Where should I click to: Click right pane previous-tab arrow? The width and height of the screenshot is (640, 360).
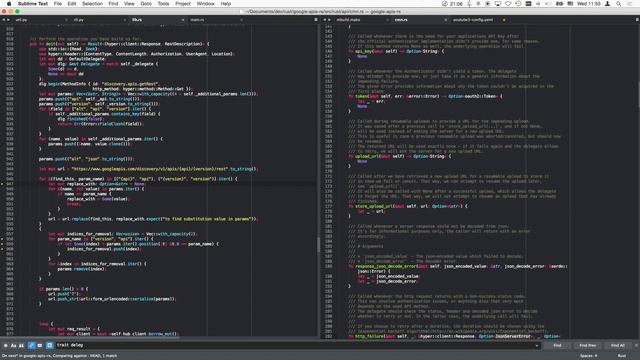click(325, 20)
